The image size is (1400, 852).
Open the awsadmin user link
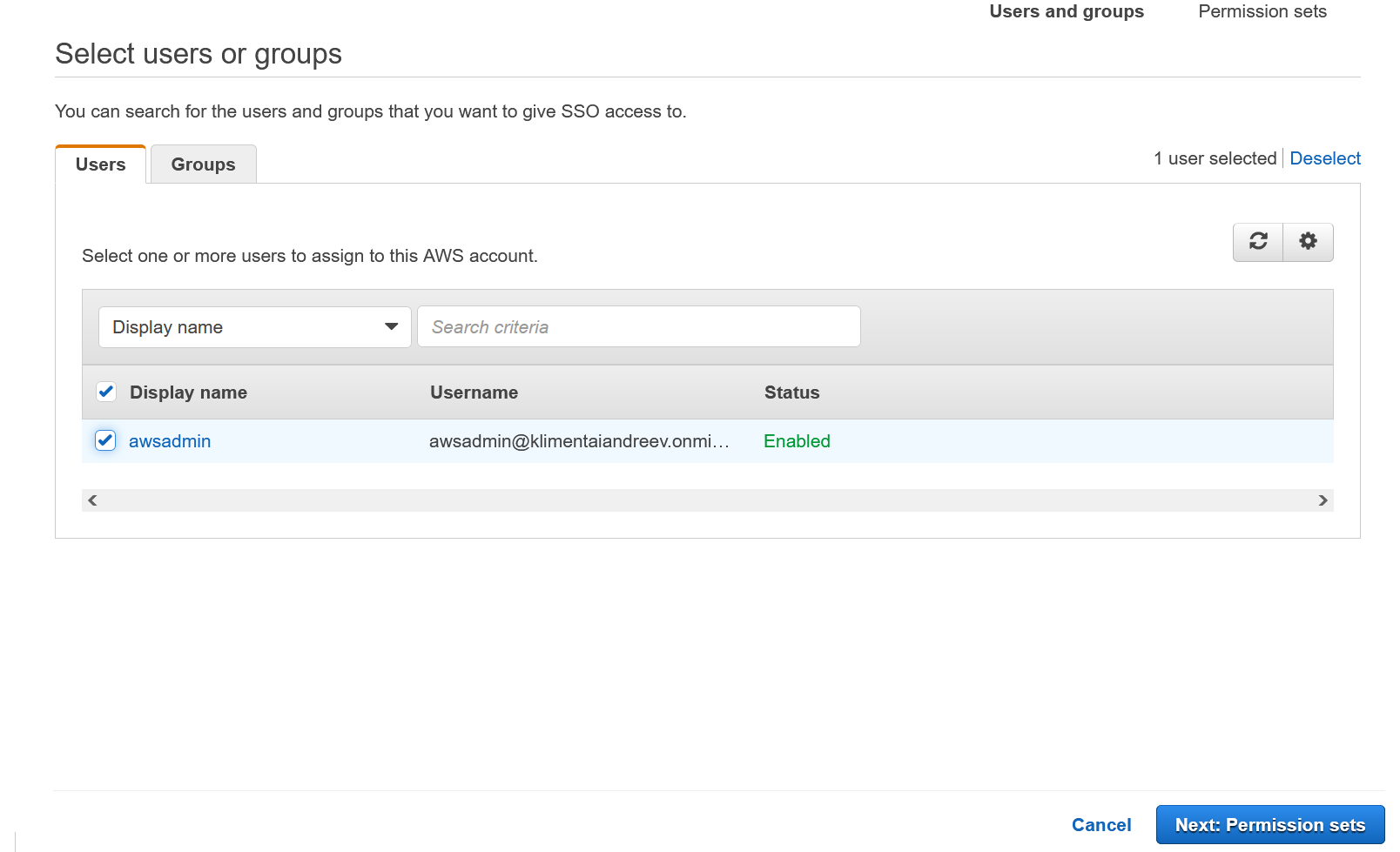coord(170,441)
